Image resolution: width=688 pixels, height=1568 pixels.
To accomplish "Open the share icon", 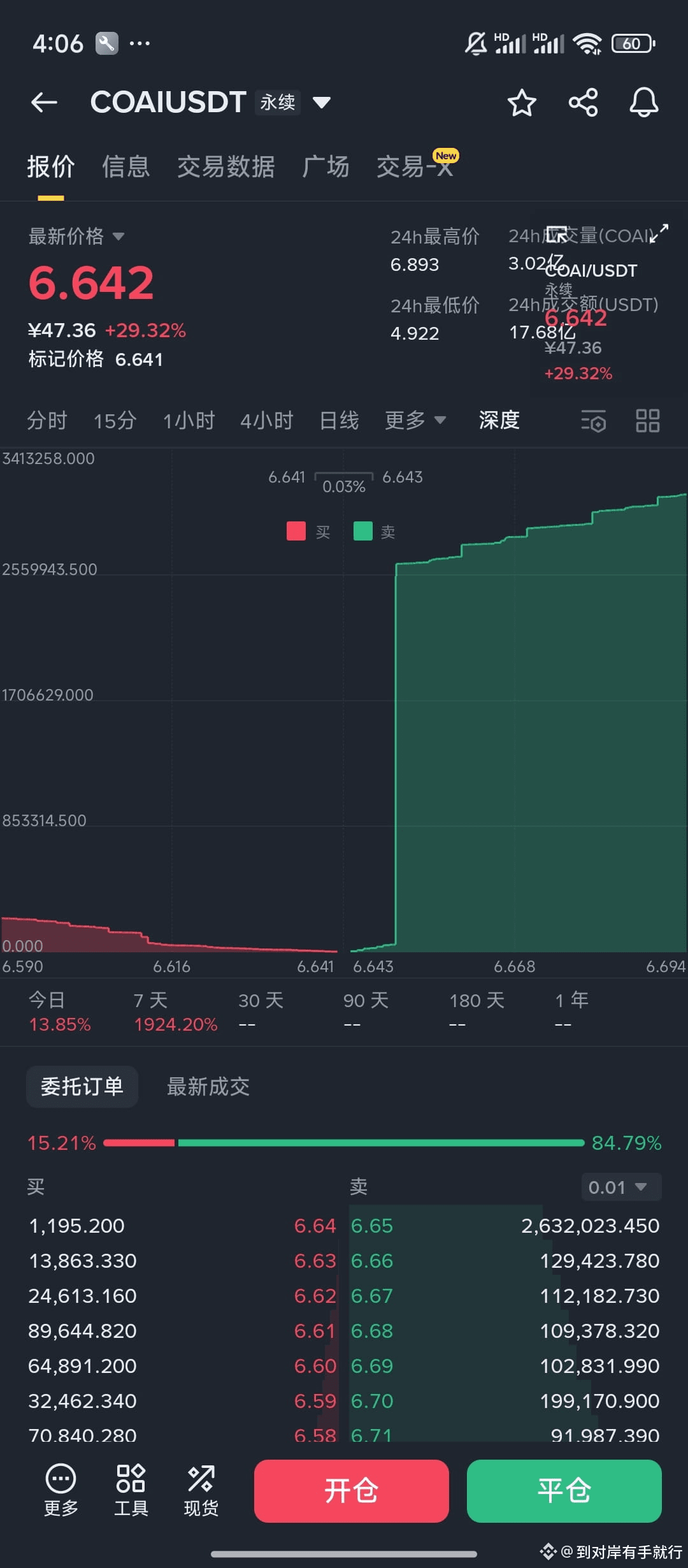I will [x=583, y=103].
